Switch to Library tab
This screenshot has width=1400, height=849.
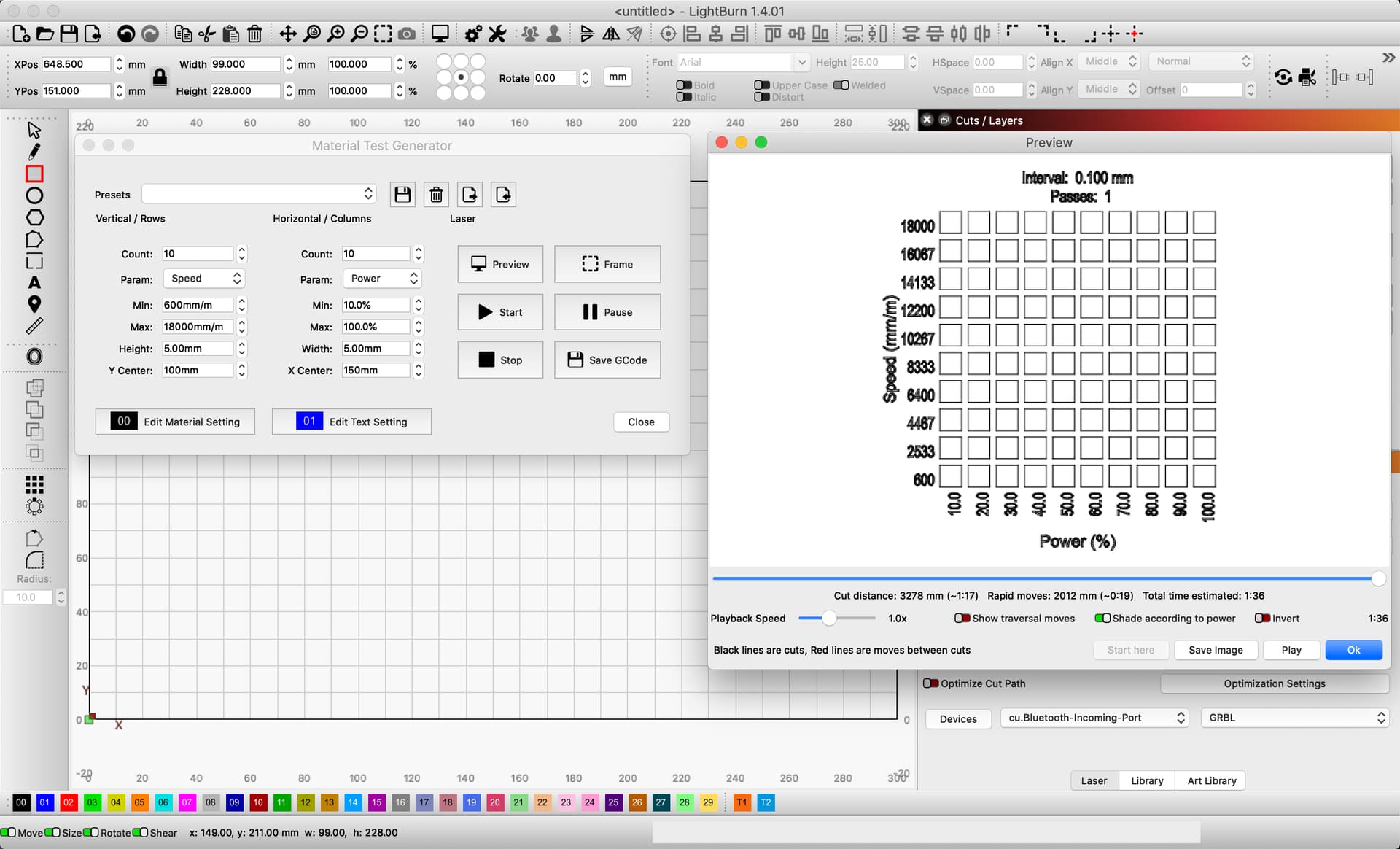pyautogui.click(x=1145, y=780)
